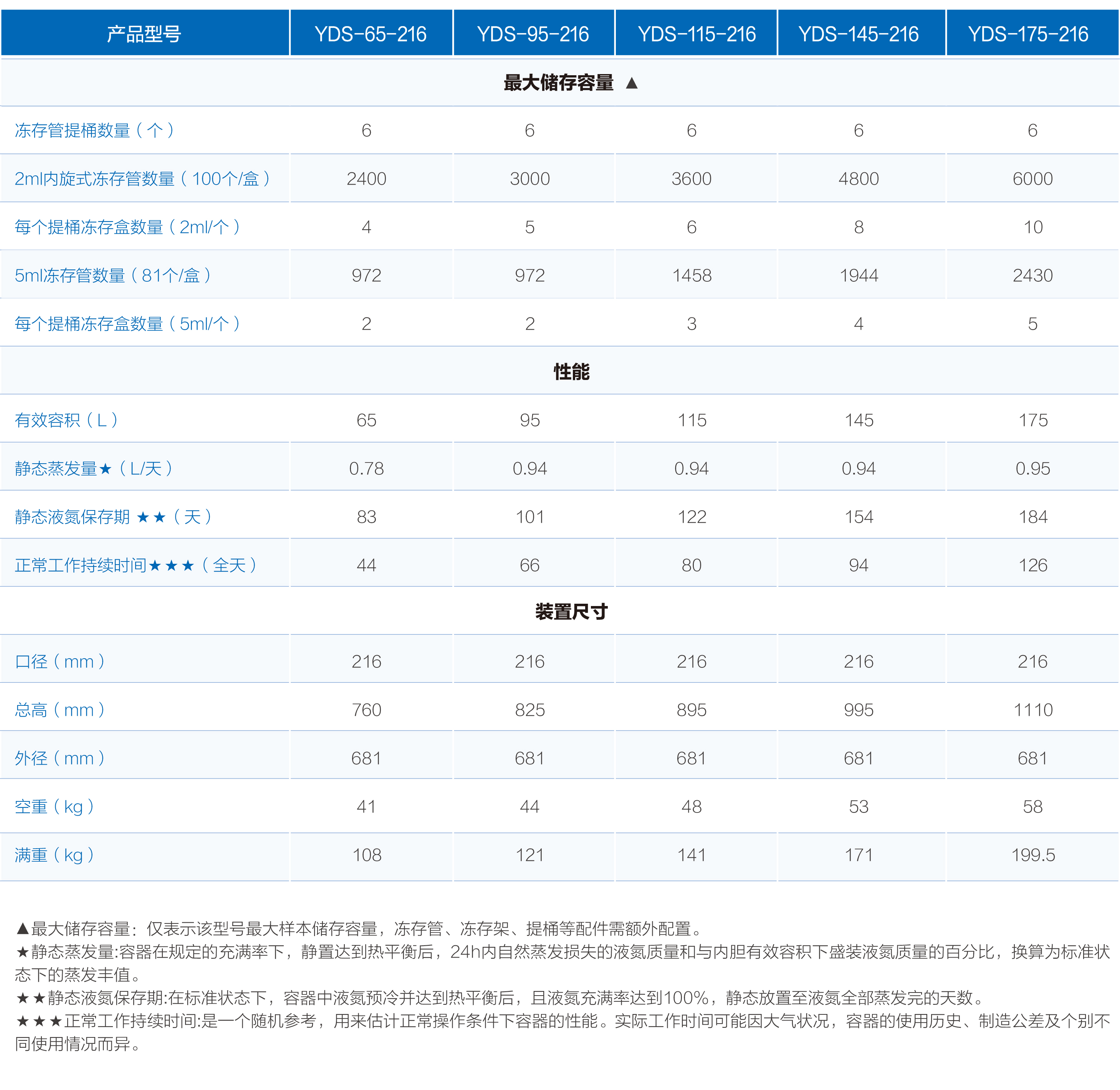Image resolution: width=1120 pixels, height=1090 pixels.
Task: Click the 199.5 full weight value
Action: [x=1032, y=855]
